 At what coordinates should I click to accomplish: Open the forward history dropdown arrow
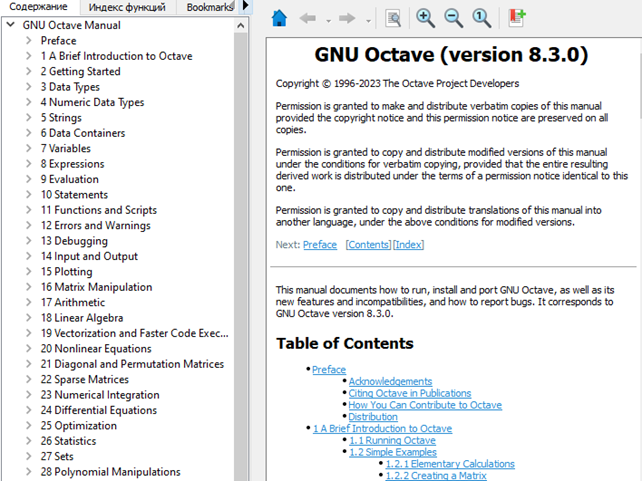click(368, 18)
